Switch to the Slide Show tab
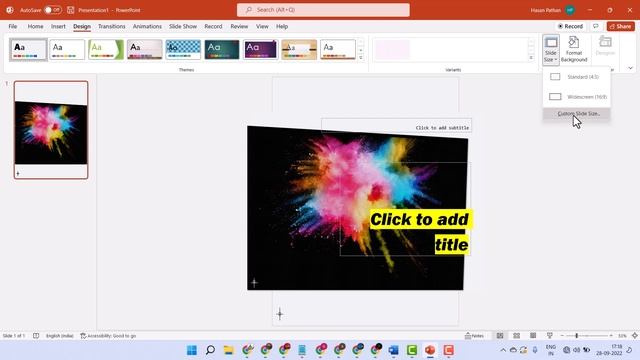This screenshot has width=640, height=360. pyautogui.click(x=183, y=27)
